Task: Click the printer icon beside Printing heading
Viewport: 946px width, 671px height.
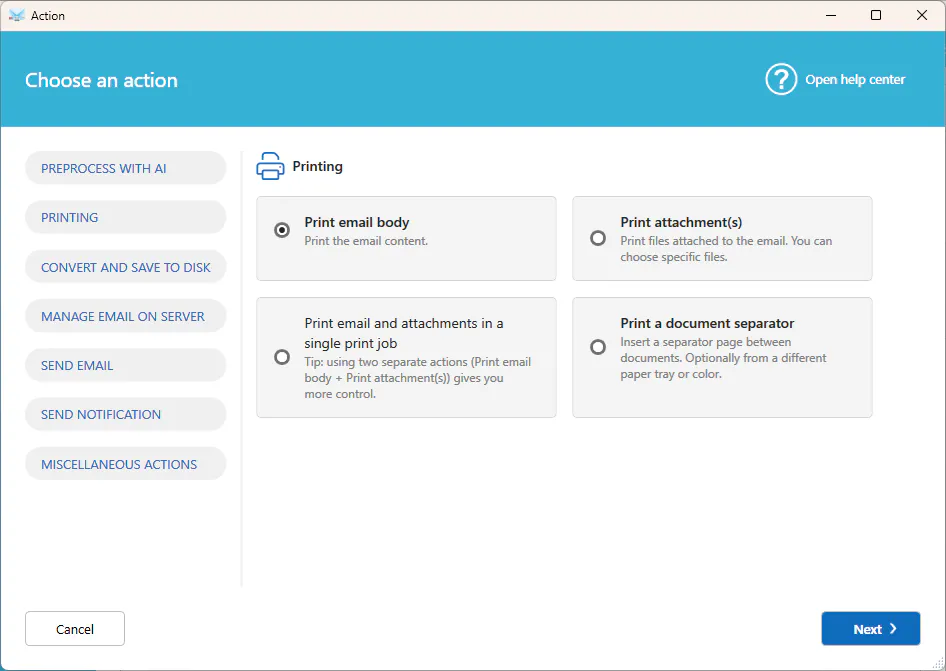Action: pyautogui.click(x=270, y=166)
